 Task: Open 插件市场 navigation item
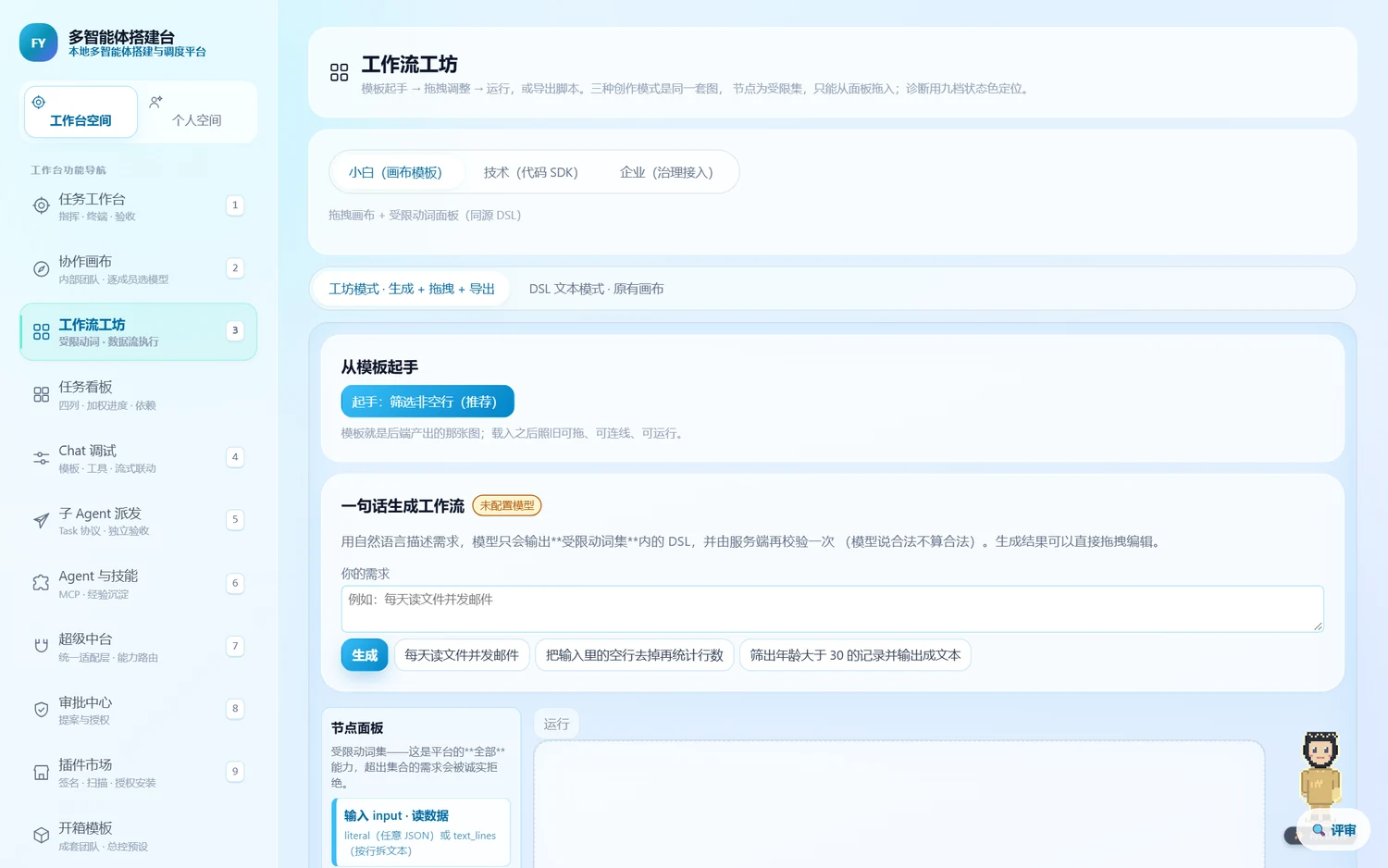[x=138, y=773]
